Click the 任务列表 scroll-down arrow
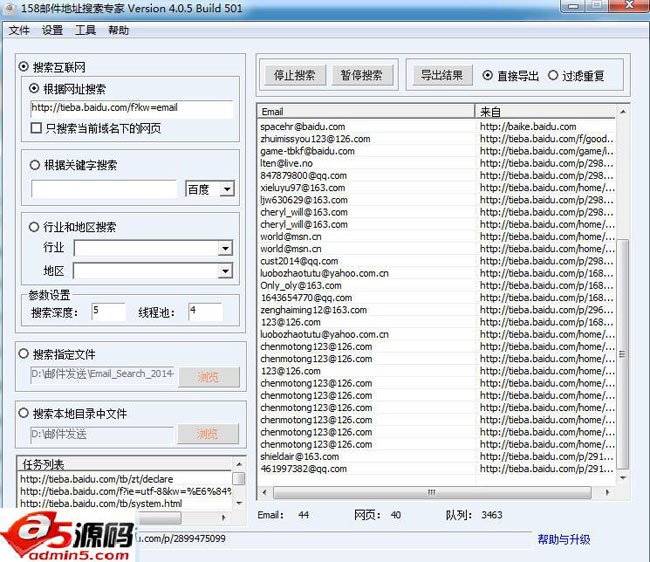 tap(239, 503)
